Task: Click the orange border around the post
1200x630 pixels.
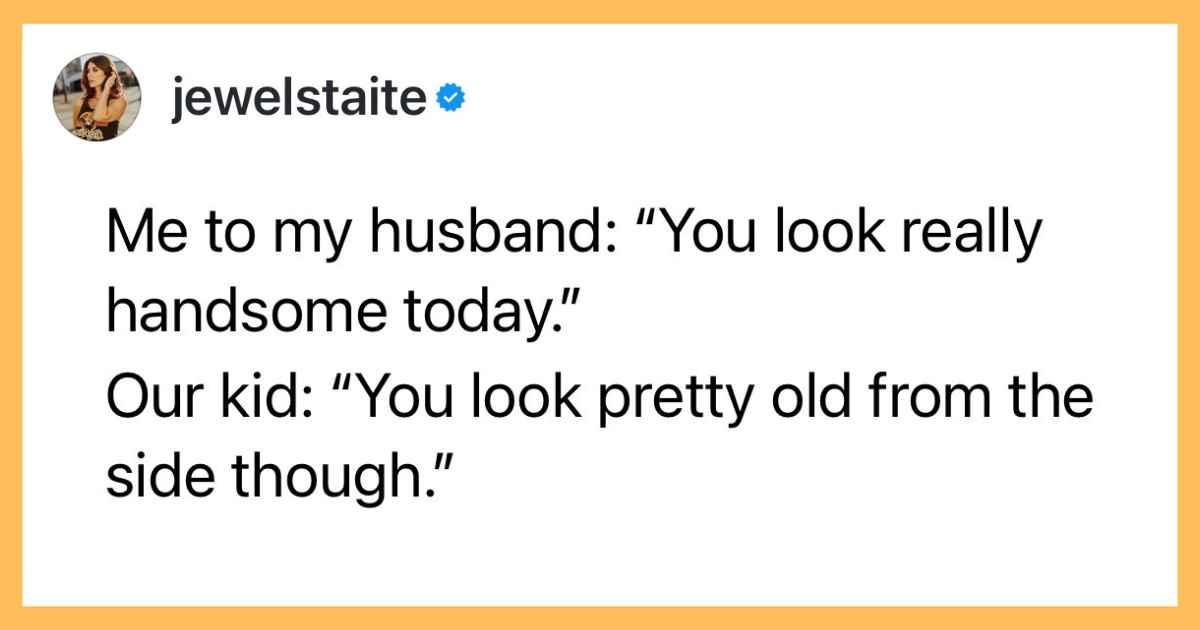Action: 600,11
